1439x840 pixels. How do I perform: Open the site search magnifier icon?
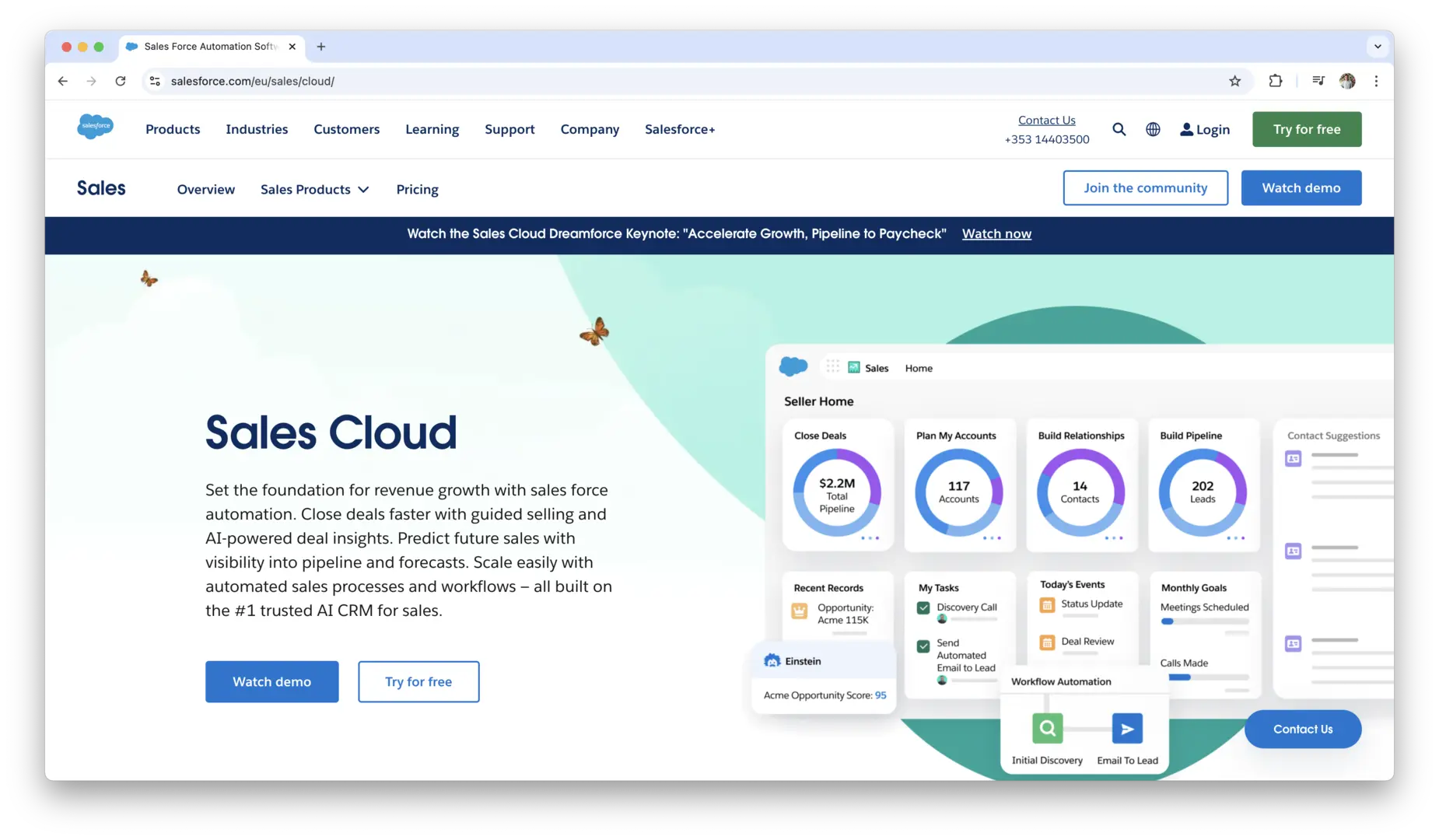tap(1119, 129)
